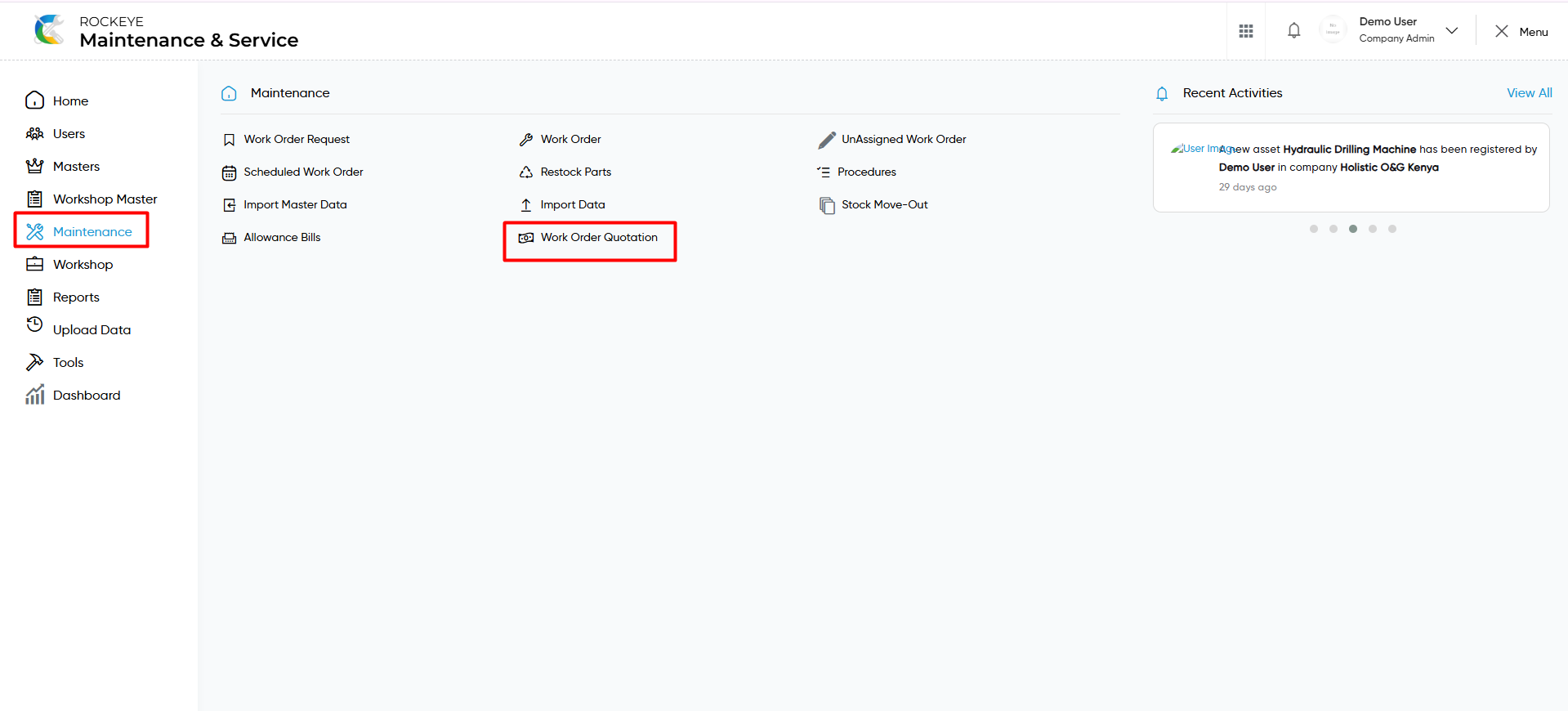Select the fifth activity carousel dot
The image size is (1568, 711).
(1392, 229)
